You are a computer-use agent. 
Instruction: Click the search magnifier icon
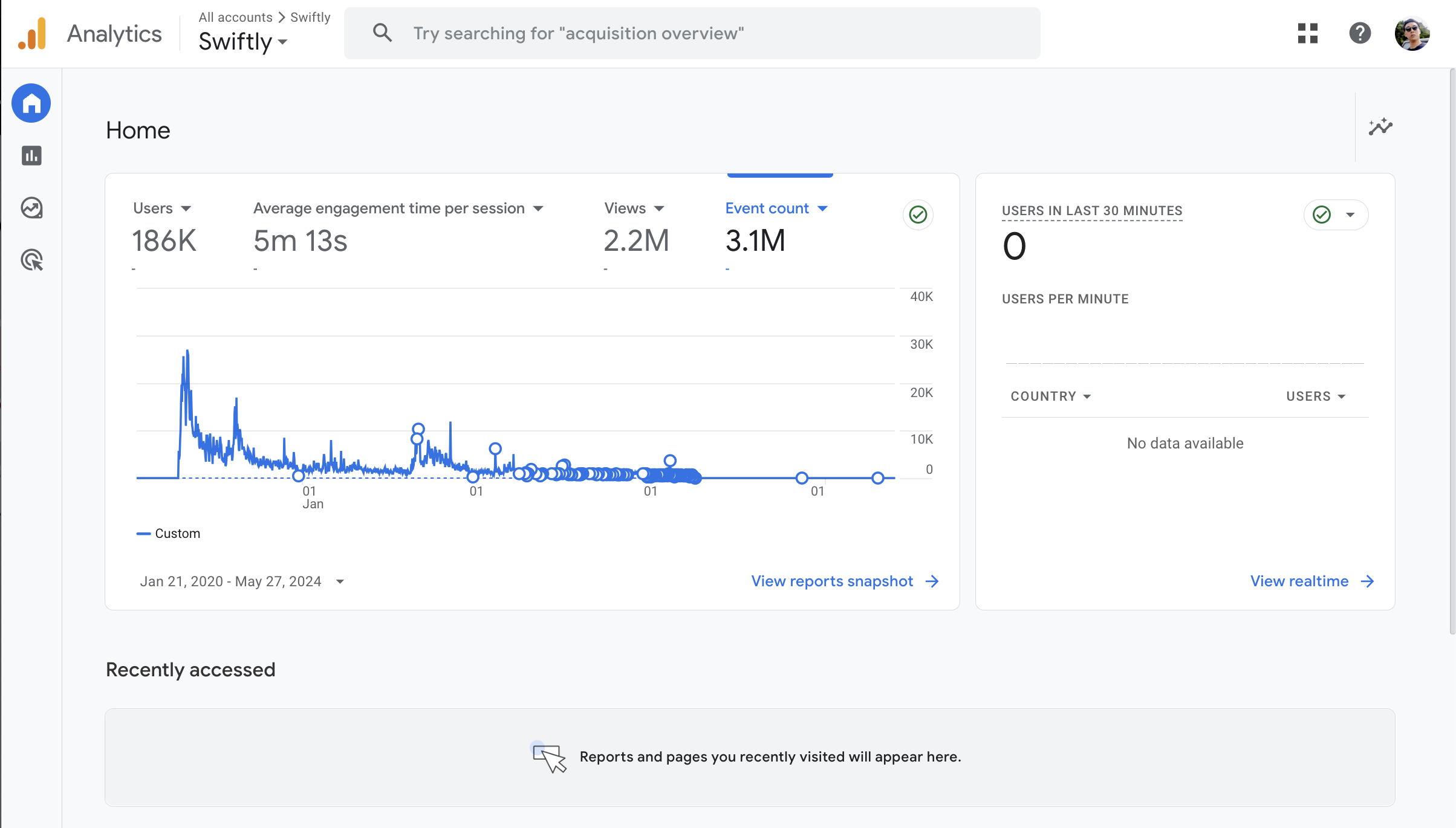(382, 33)
